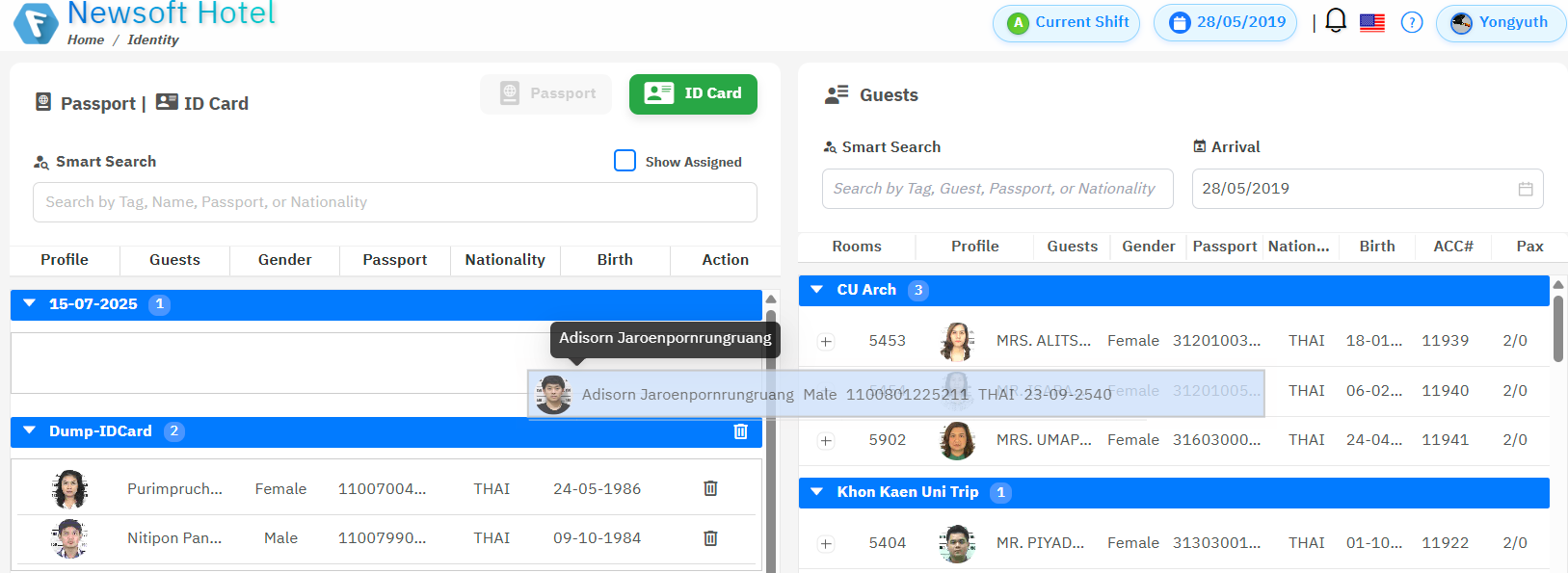Collapse the Dump-IDCard group

tap(30, 431)
